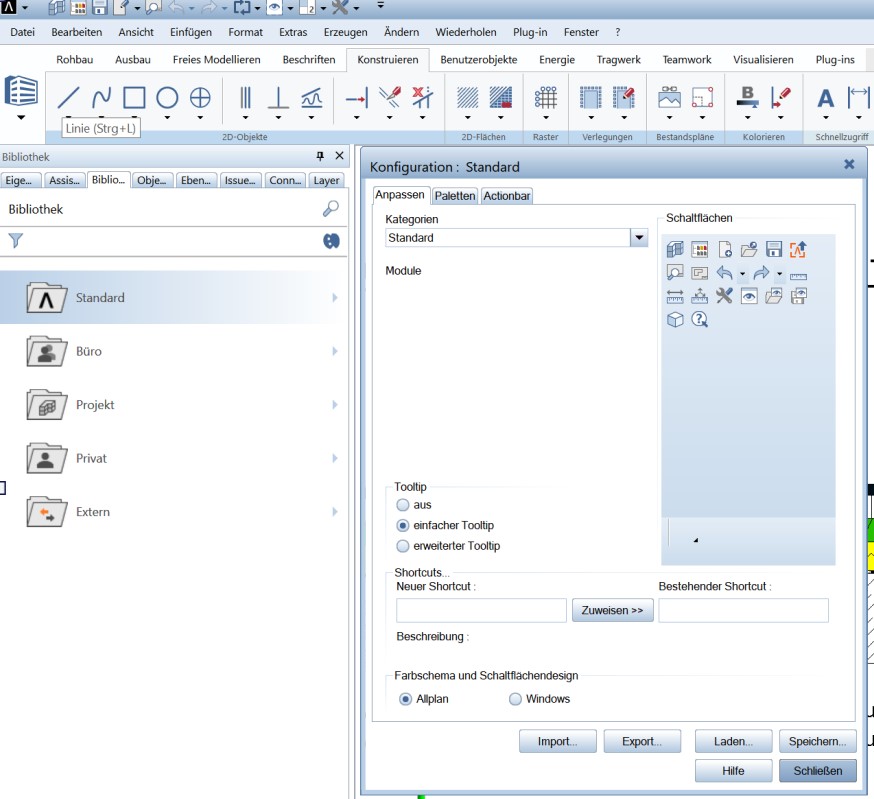
Task: Click the filter funnel icon in library
Action: (15, 240)
